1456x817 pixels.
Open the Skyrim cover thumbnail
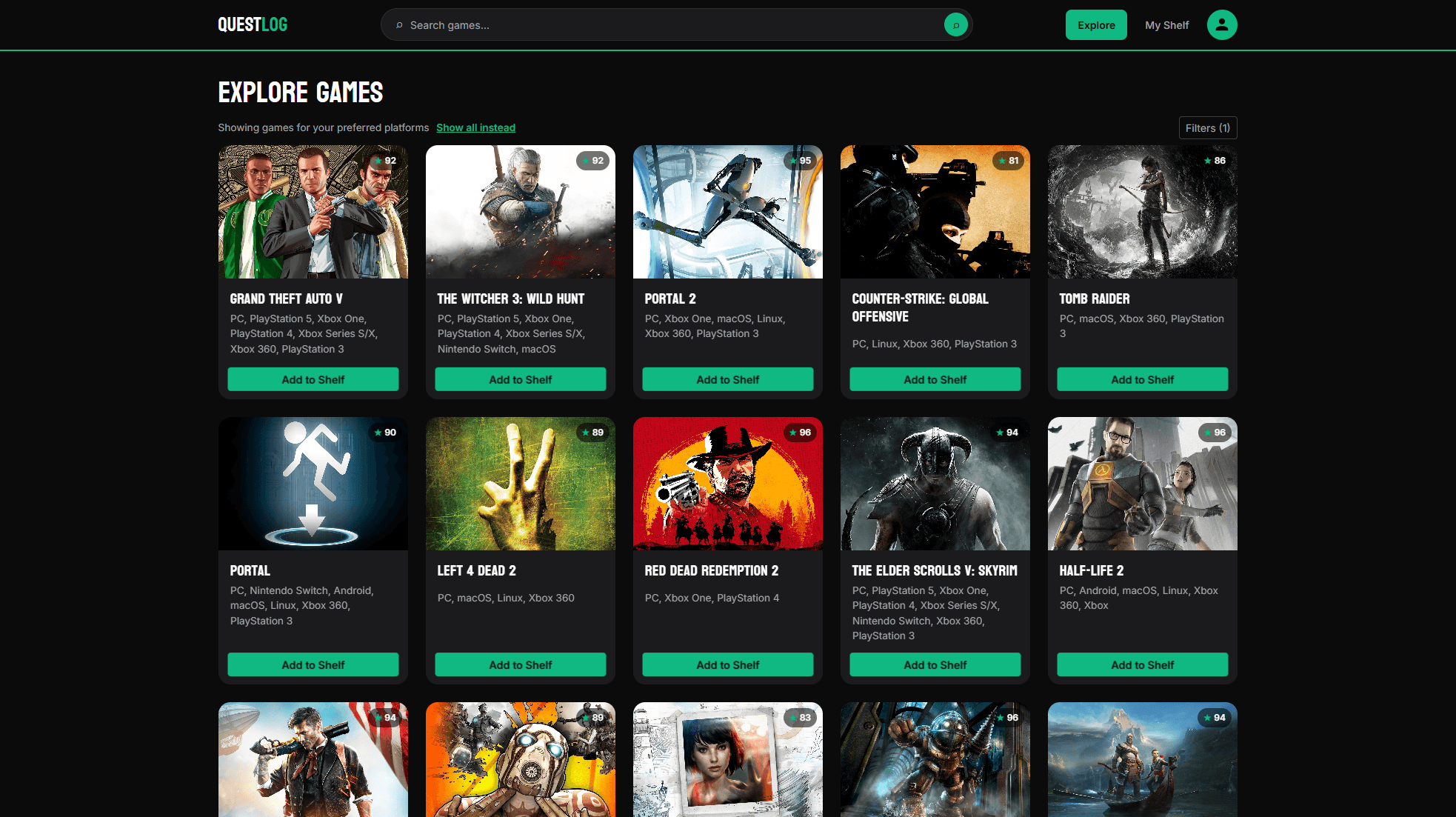tap(935, 484)
